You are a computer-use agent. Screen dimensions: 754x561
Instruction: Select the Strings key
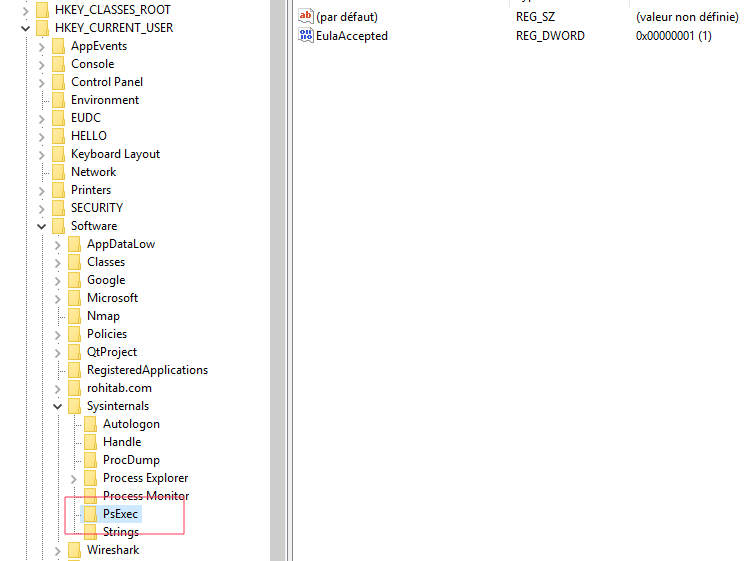click(121, 532)
